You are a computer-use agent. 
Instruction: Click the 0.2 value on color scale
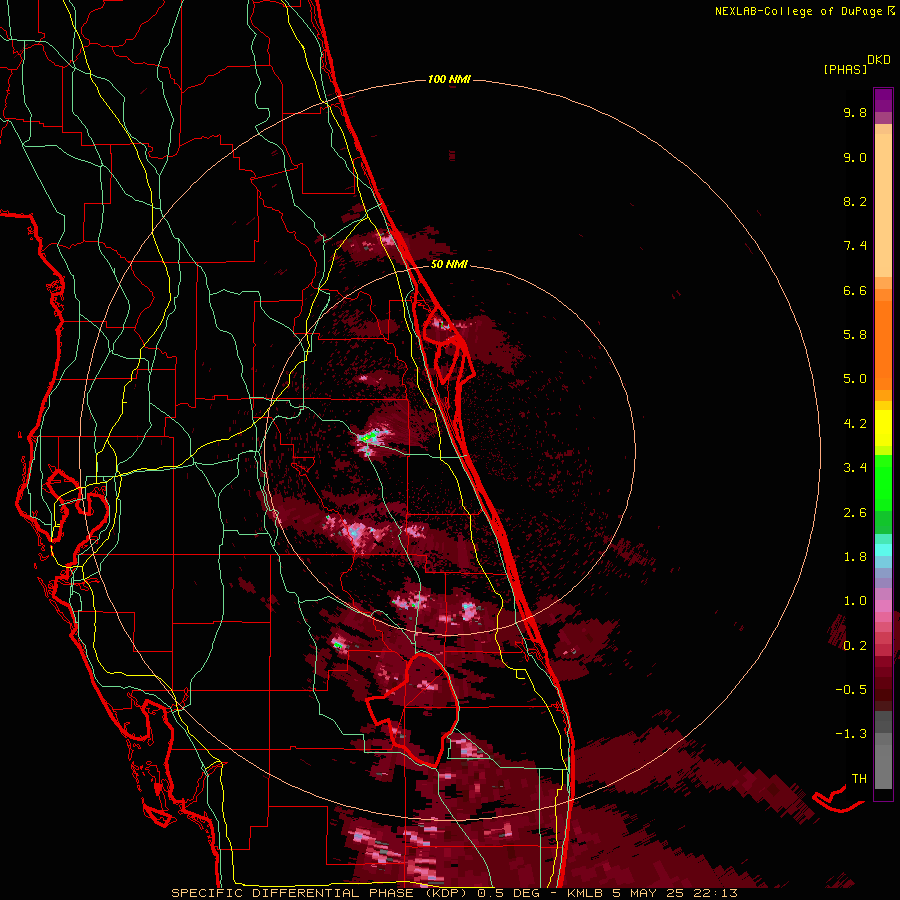(x=855, y=646)
